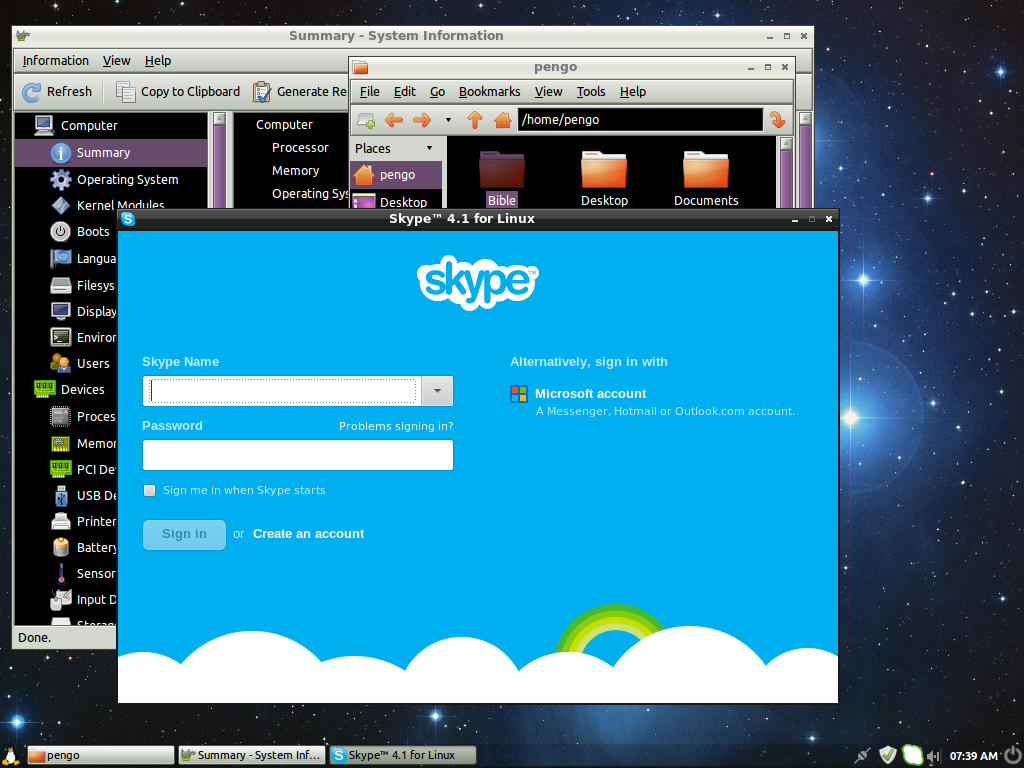This screenshot has height=768, width=1024.
Task: Click Refresh in the System Information toolbar
Action: [x=57, y=92]
